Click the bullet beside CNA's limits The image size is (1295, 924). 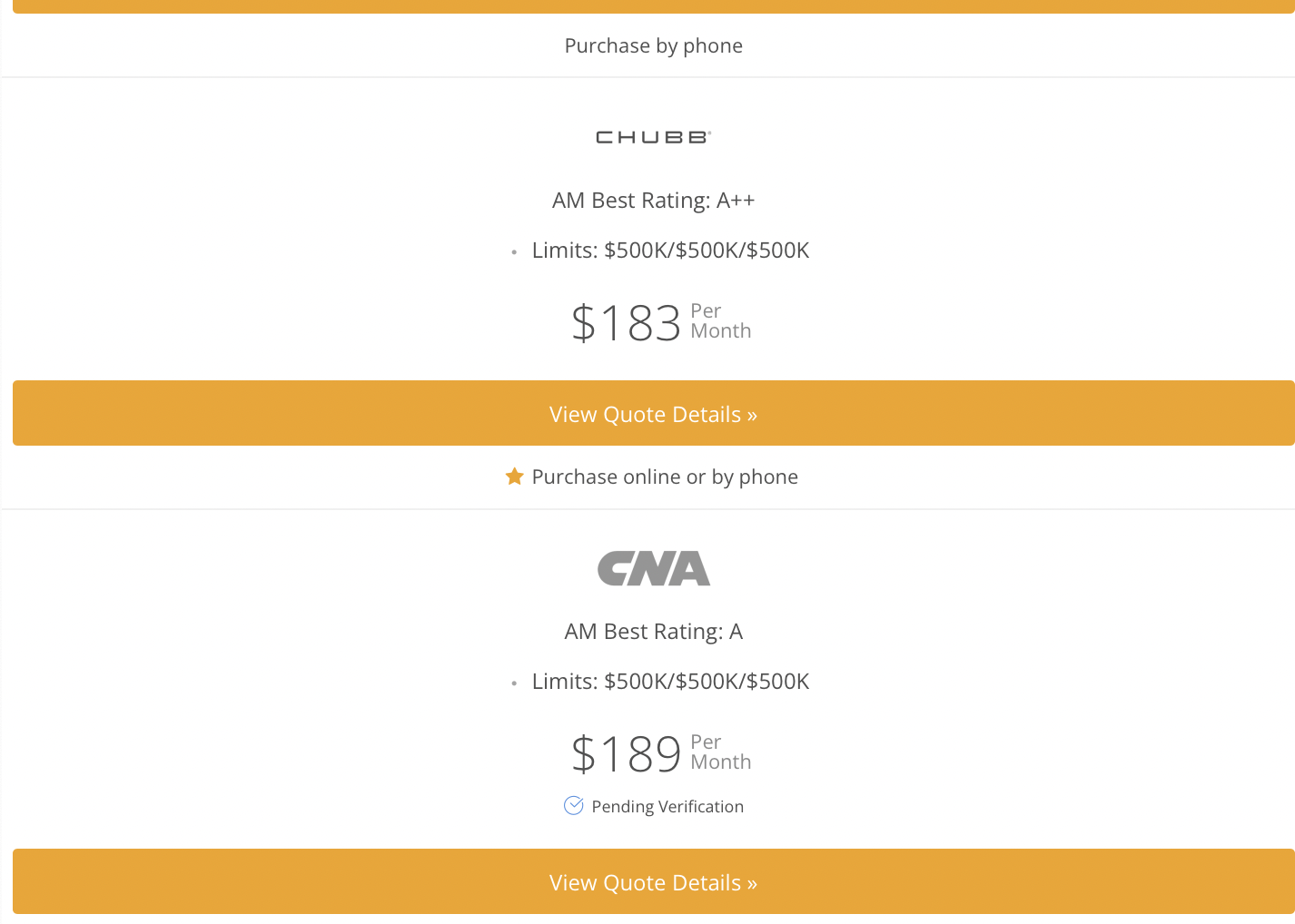coord(514,683)
